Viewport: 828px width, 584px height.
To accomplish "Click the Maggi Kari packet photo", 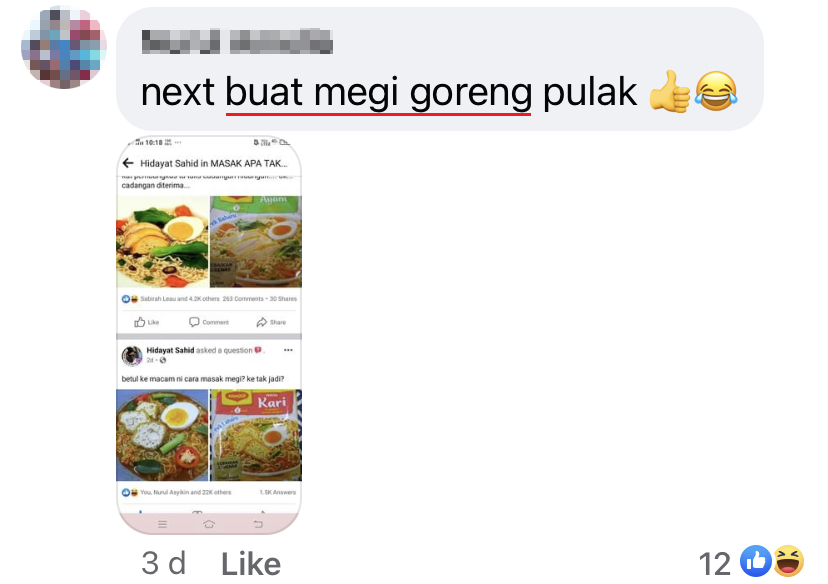I will pyautogui.click(x=256, y=435).
